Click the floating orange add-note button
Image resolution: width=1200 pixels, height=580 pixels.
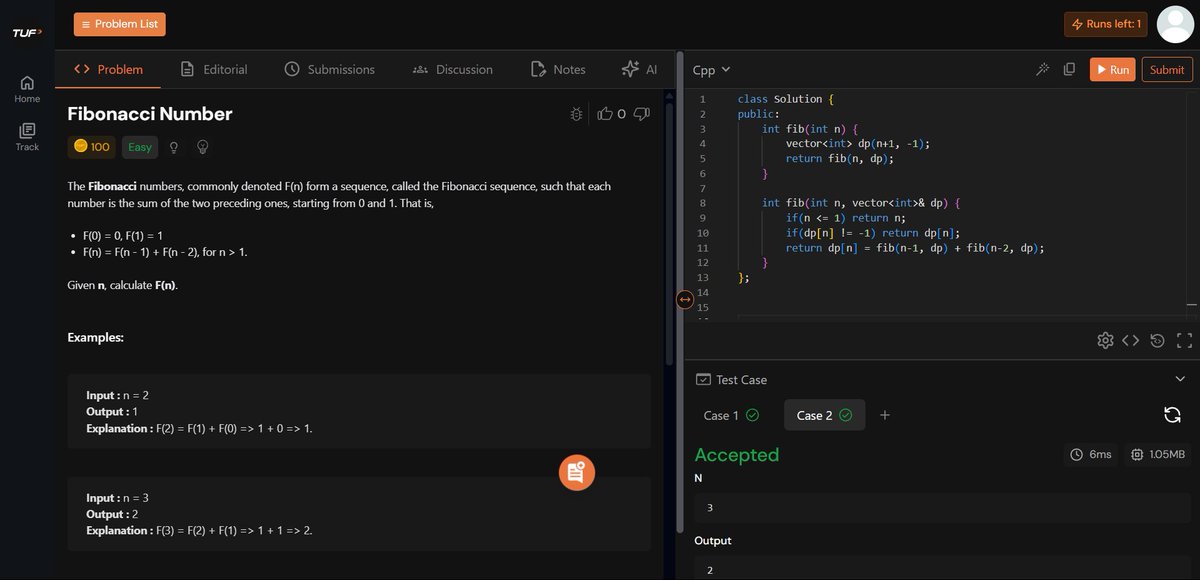point(577,472)
